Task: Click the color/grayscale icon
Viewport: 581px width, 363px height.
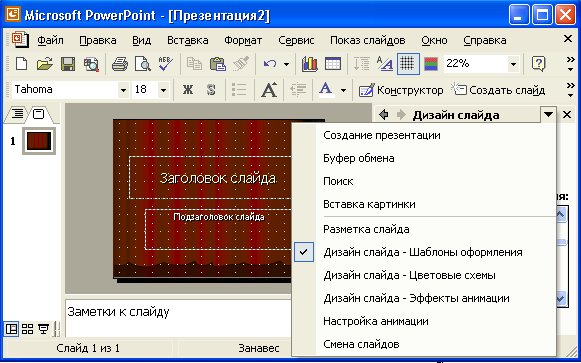Action: click(x=431, y=64)
